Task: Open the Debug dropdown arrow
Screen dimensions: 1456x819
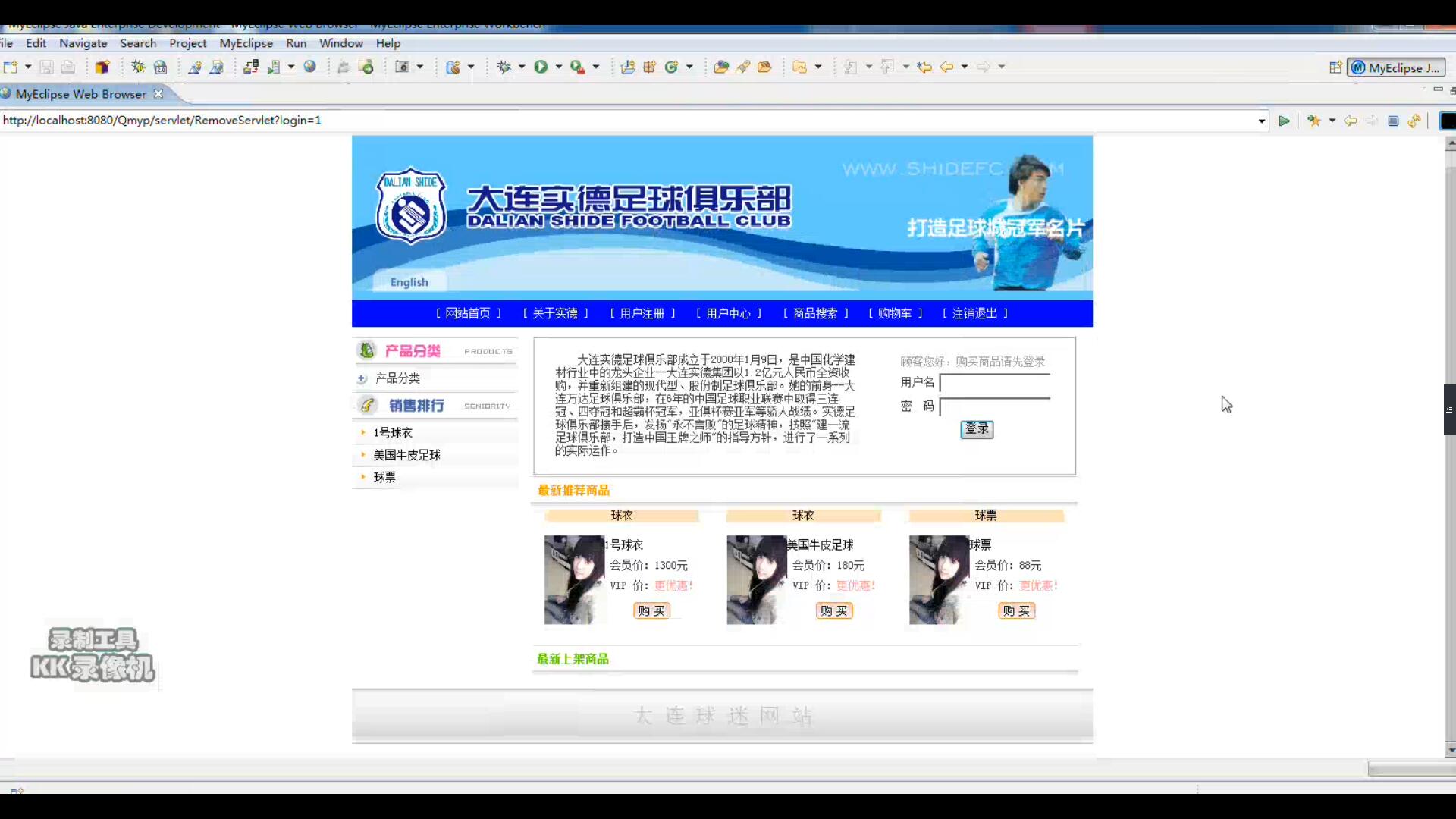Action: tap(522, 67)
